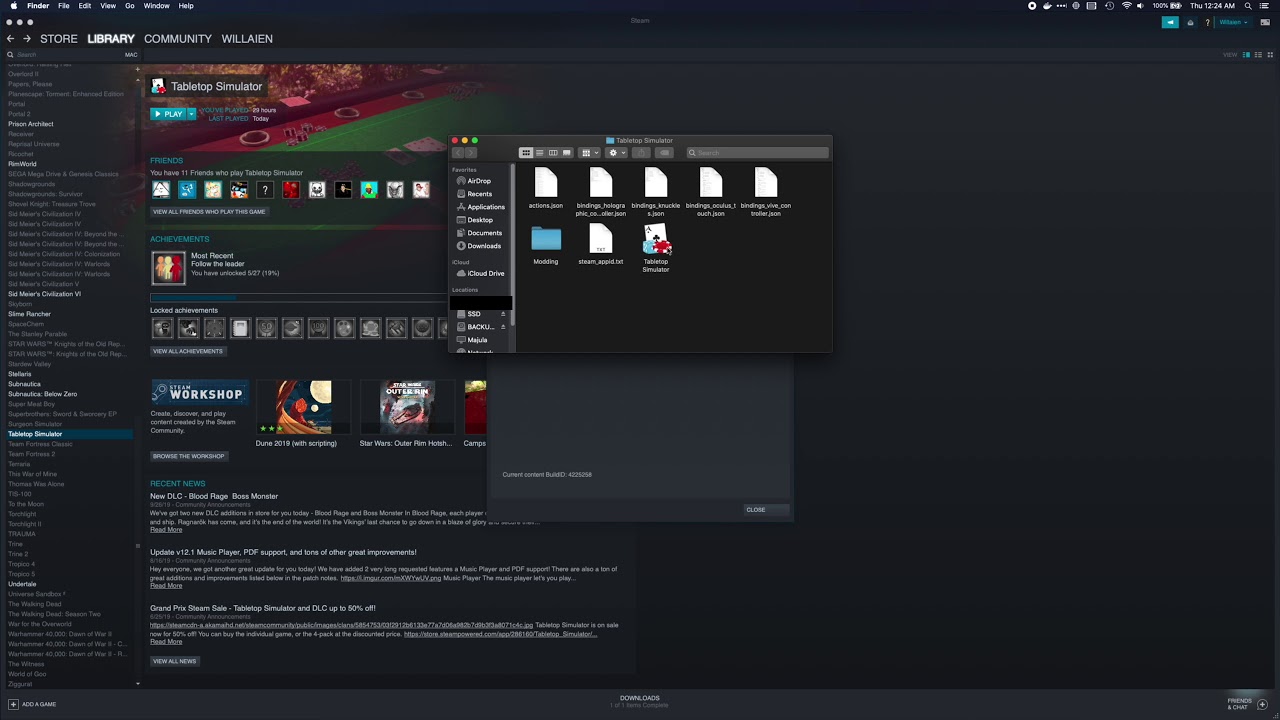Open Finder action gear dropdown
The width and height of the screenshot is (1280, 720).
(616, 153)
